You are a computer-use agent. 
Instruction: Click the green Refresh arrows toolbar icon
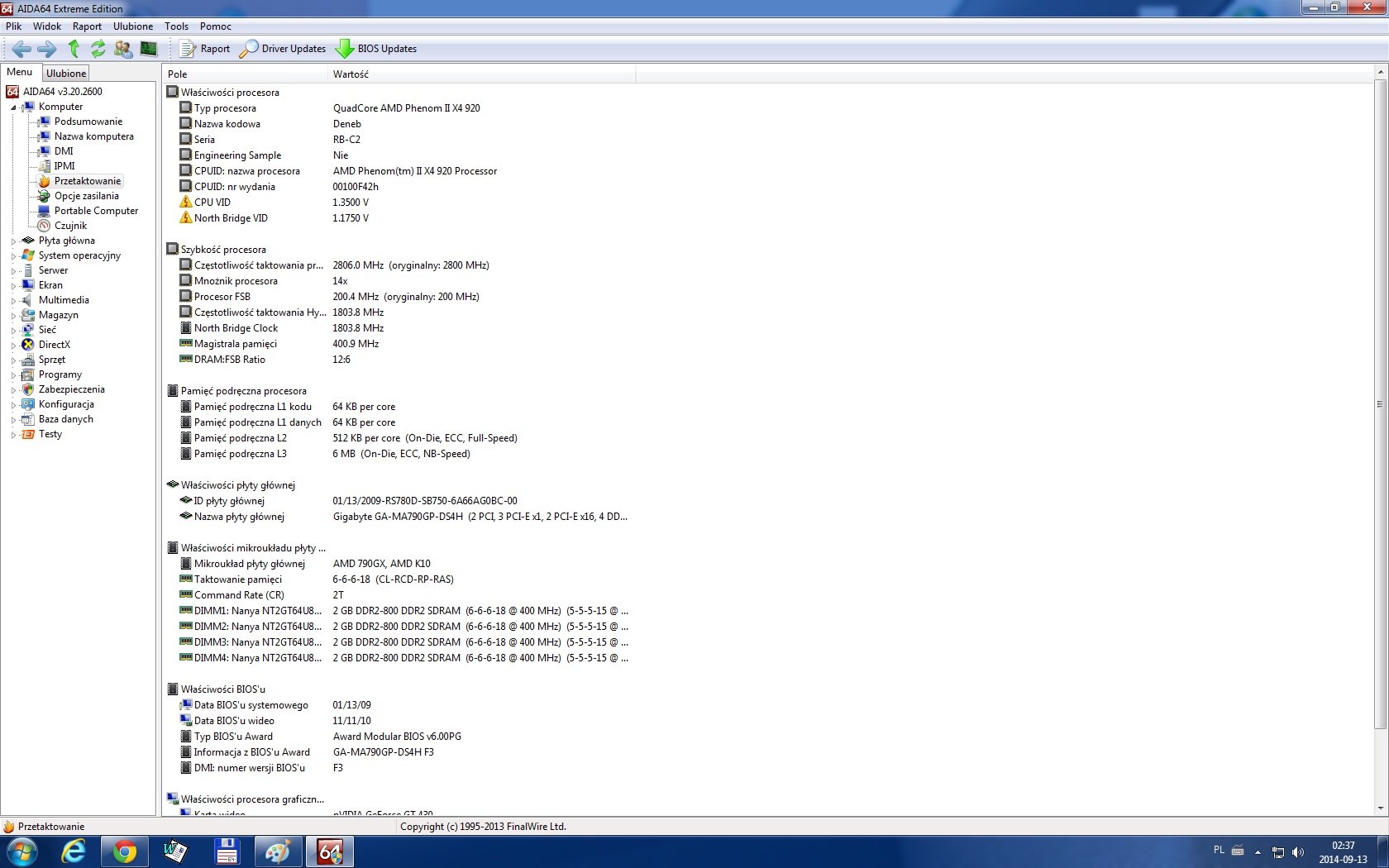pos(98,49)
